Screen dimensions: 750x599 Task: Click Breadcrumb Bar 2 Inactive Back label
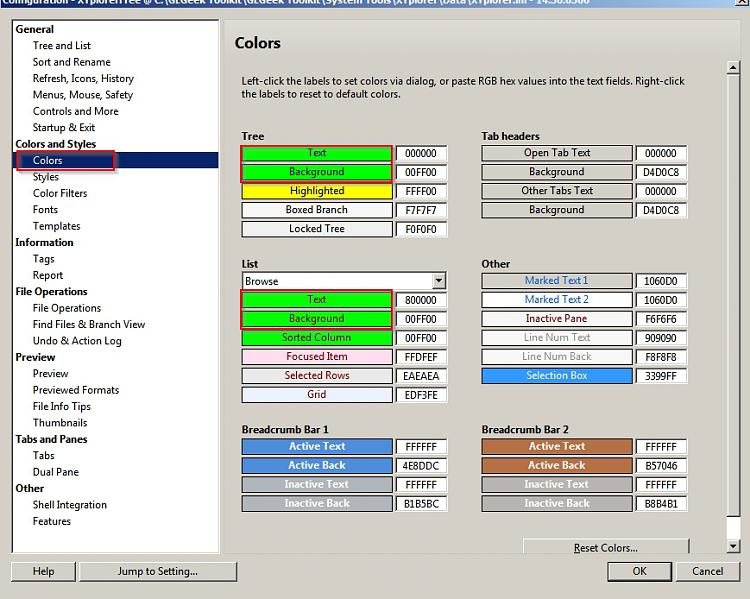[557, 503]
